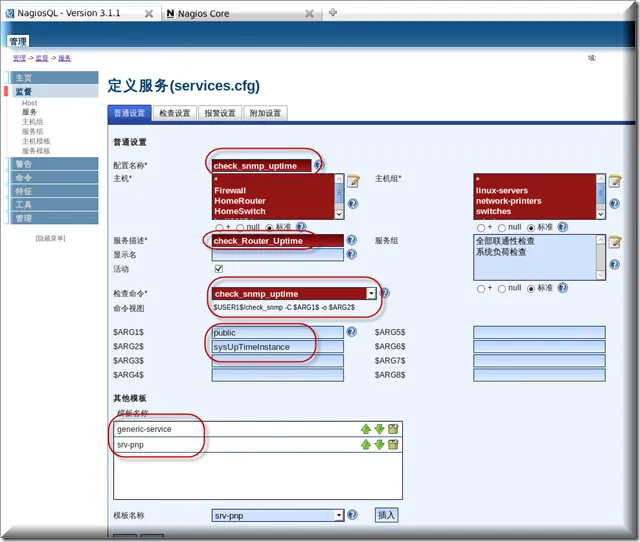Open help for check command dropdown
The height and width of the screenshot is (542, 640).
point(384,293)
